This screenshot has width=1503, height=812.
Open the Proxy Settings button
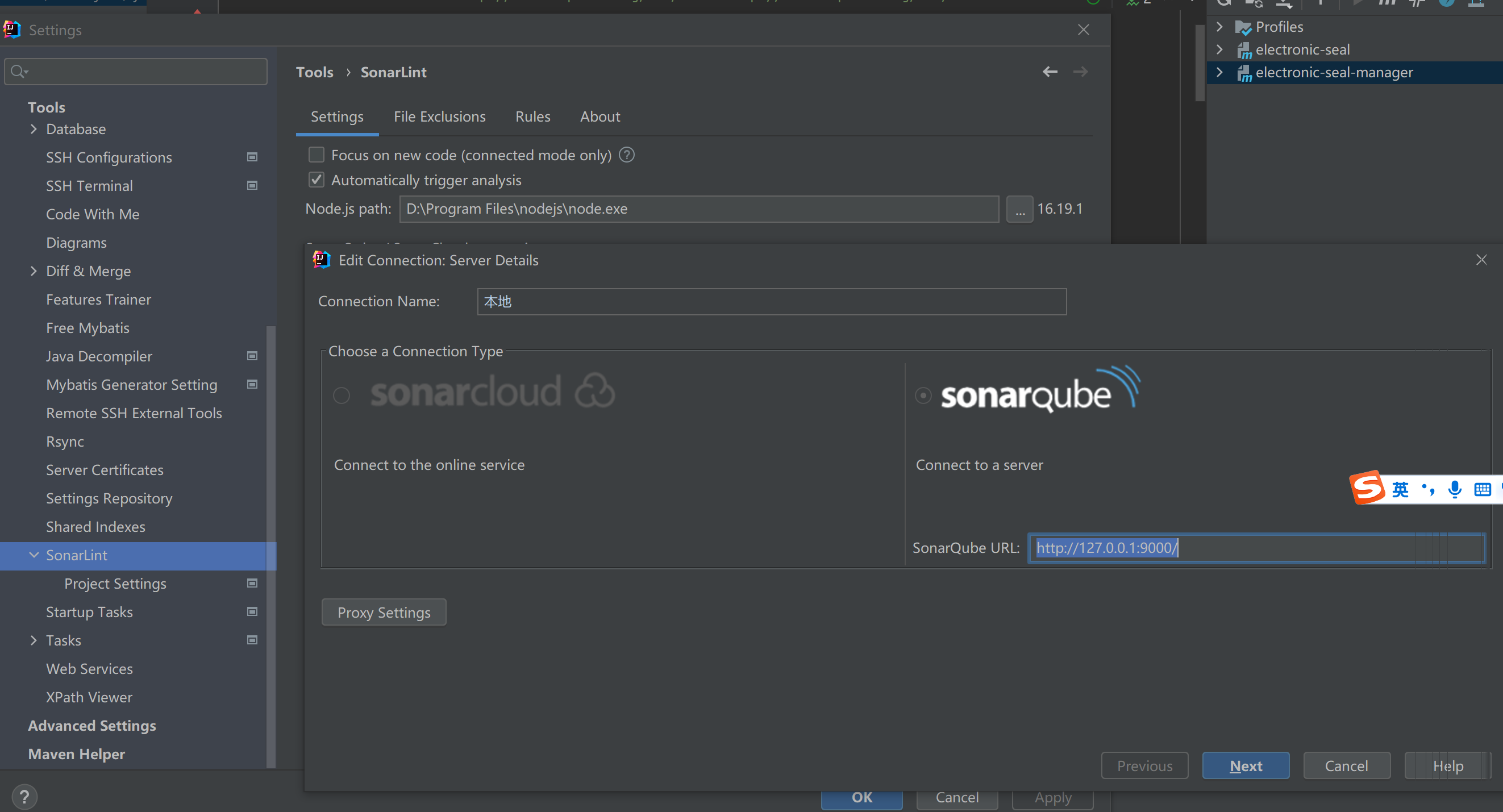pyautogui.click(x=384, y=612)
